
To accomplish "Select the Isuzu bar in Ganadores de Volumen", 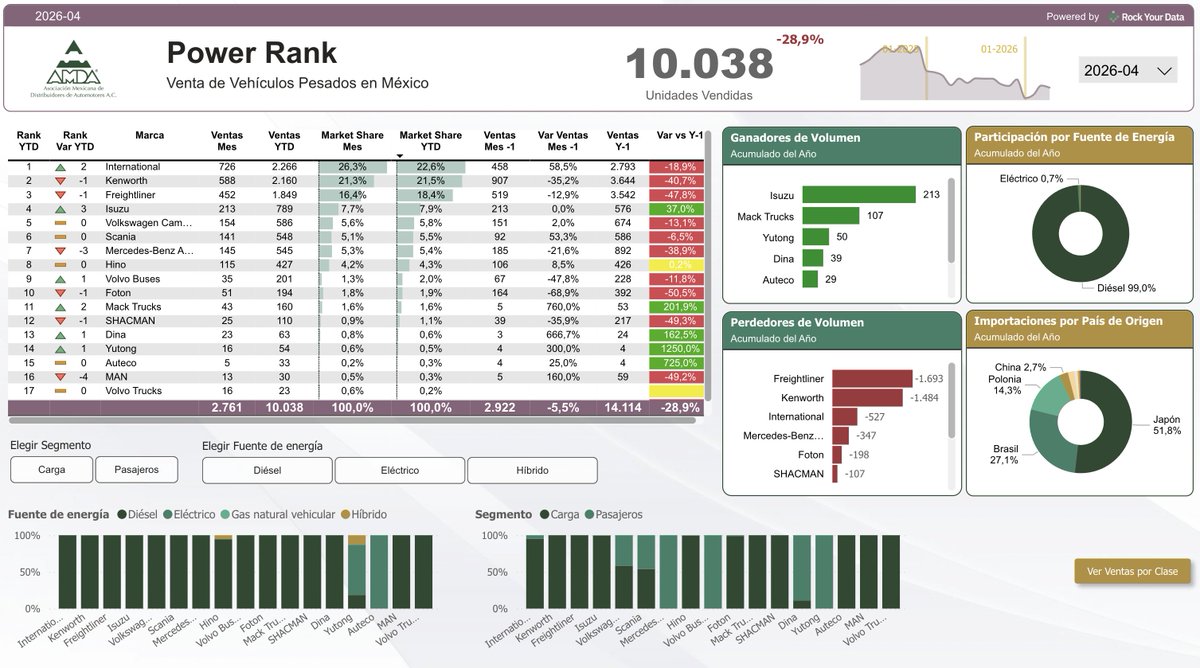I will 859,195.
